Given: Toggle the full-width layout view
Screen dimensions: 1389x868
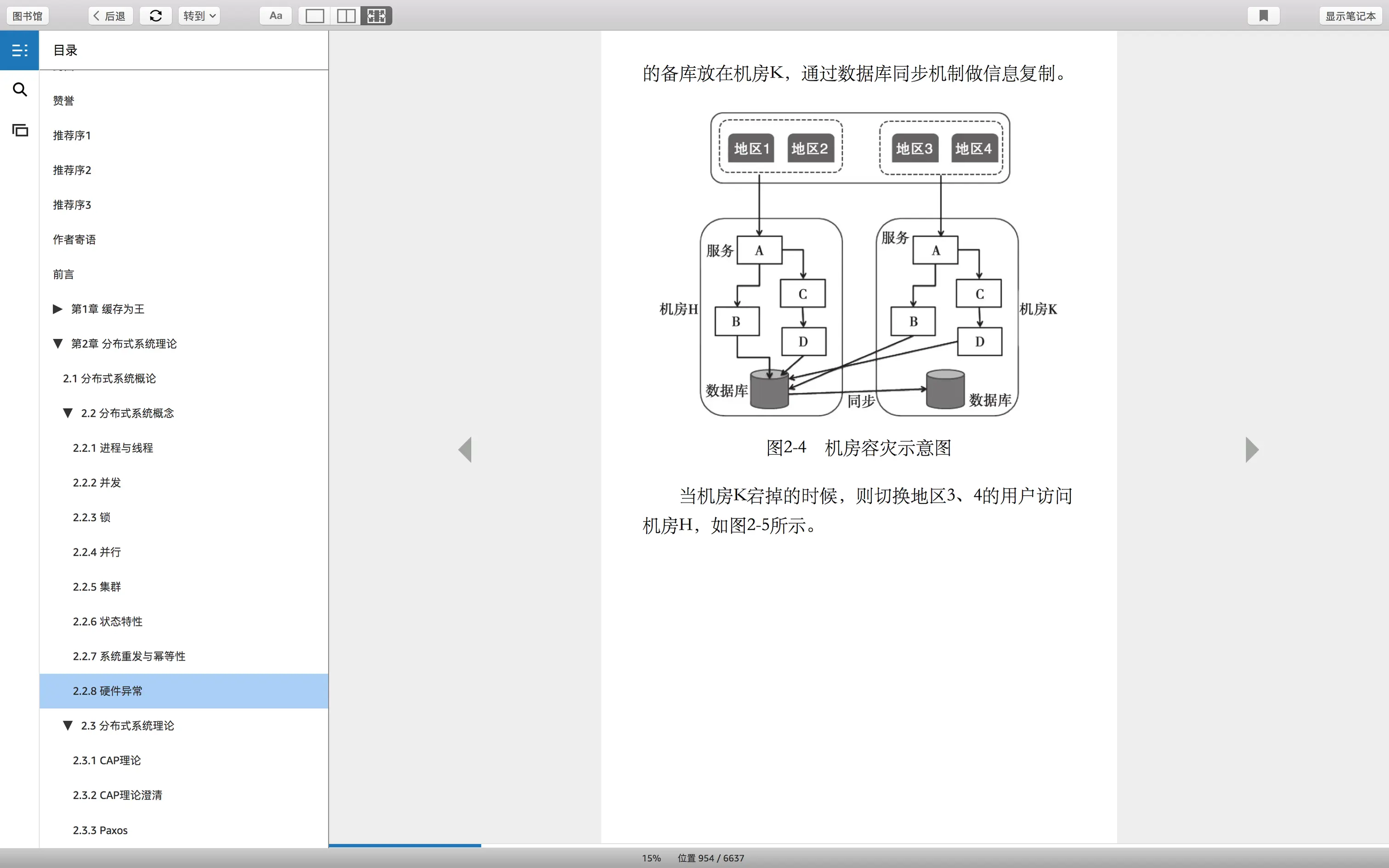Looking at the screenshot, I should 377,16.
